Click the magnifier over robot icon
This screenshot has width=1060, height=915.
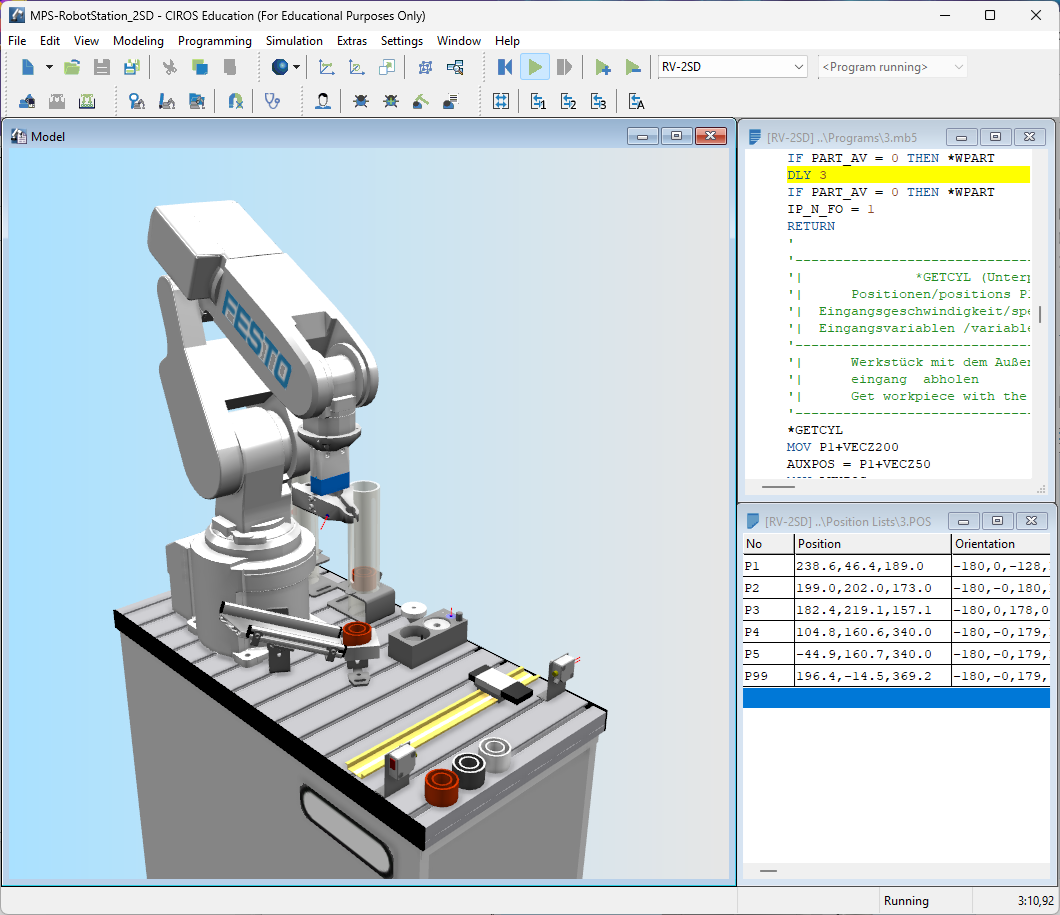137,102
